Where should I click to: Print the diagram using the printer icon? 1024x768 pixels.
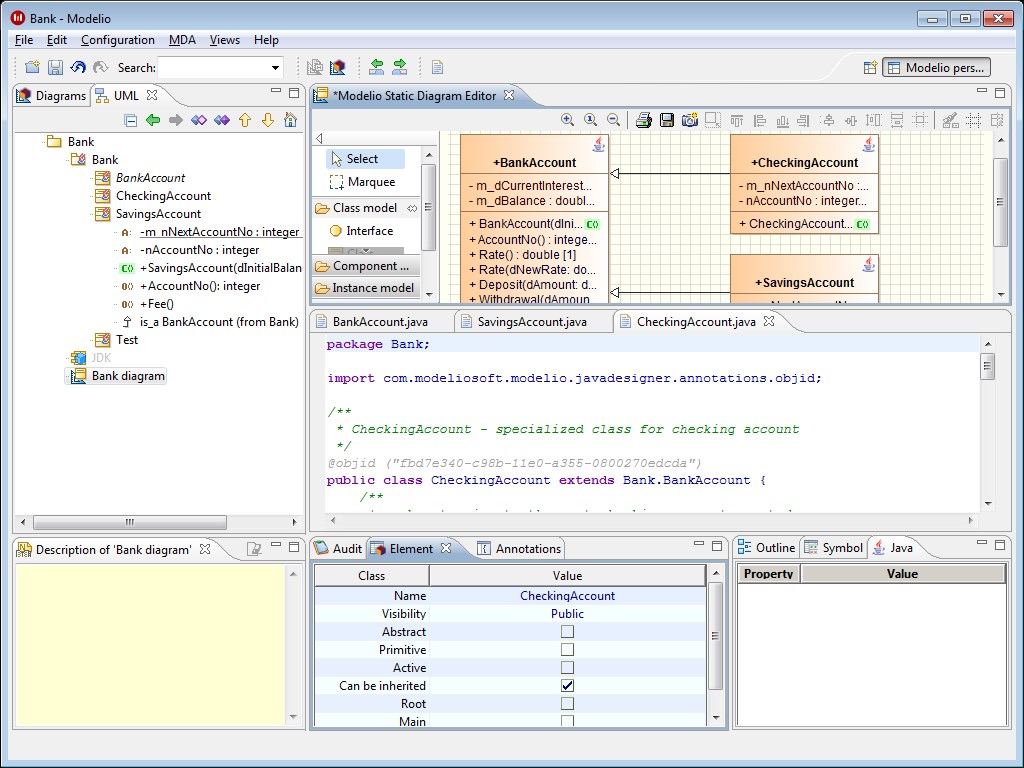point(643,120)
